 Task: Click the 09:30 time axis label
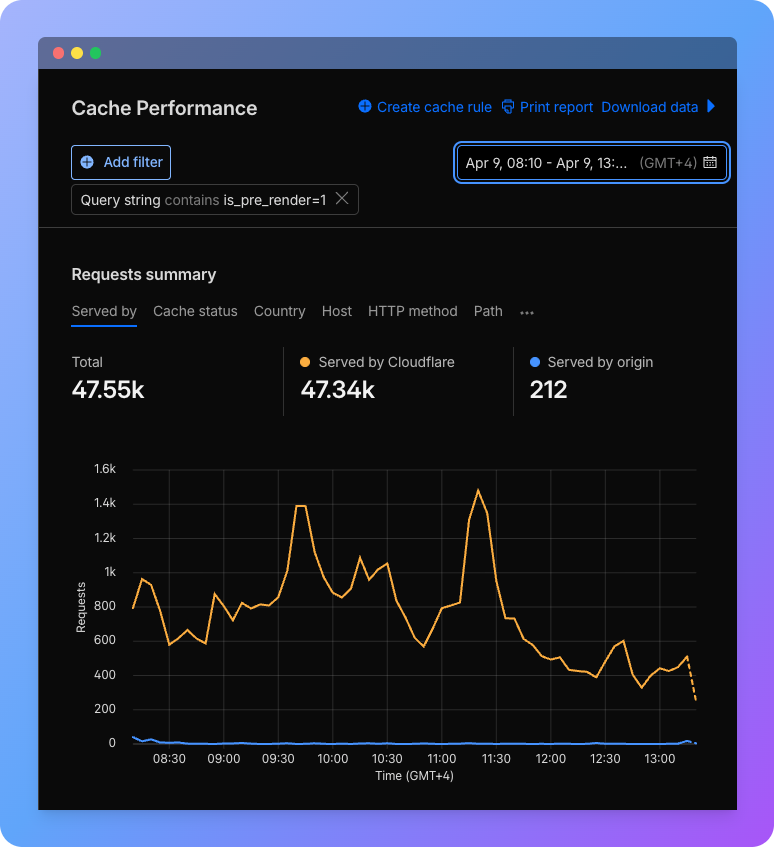tap(278, 758)
